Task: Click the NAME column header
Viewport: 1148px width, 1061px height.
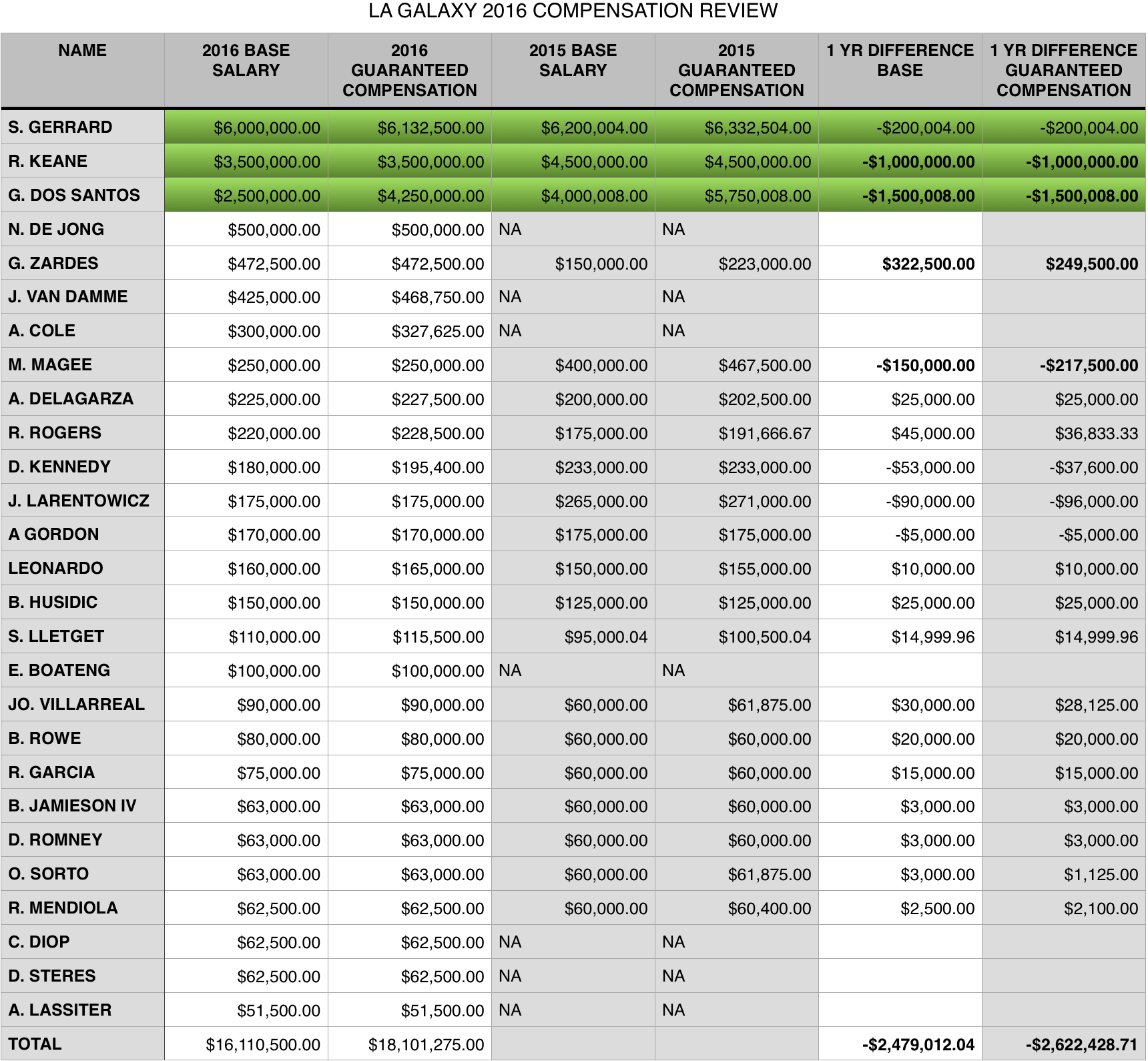Action: pyautogui.click(x=82, y=70)
